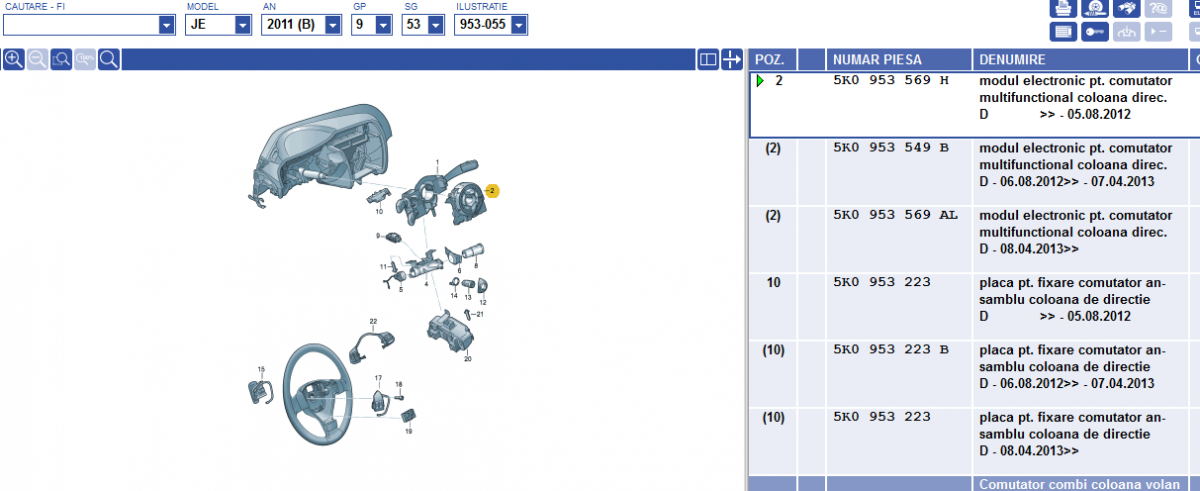Click yellow callout 2 in the diagram
Screen dimensions: 1200x491
(492, 190)
